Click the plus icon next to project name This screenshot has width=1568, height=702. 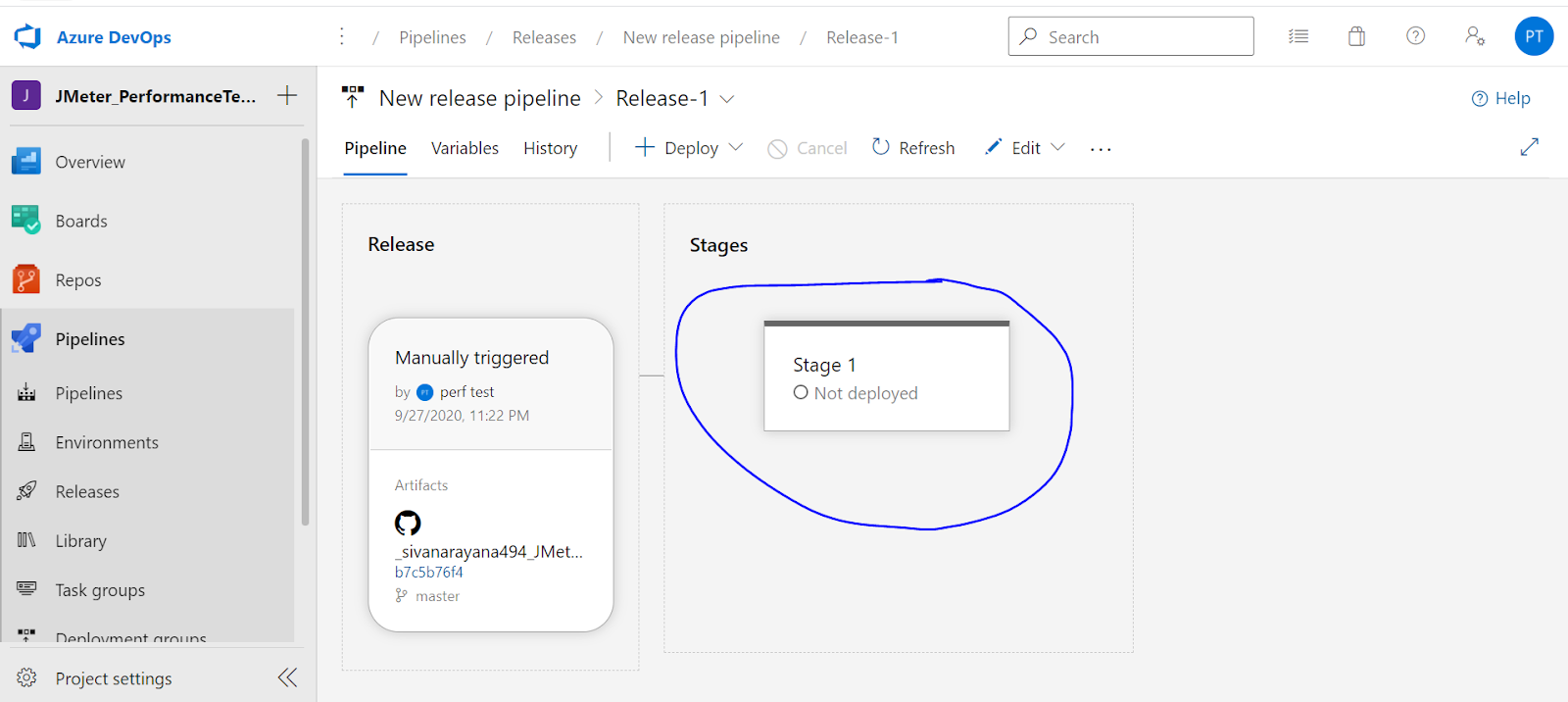click(287, 95)
